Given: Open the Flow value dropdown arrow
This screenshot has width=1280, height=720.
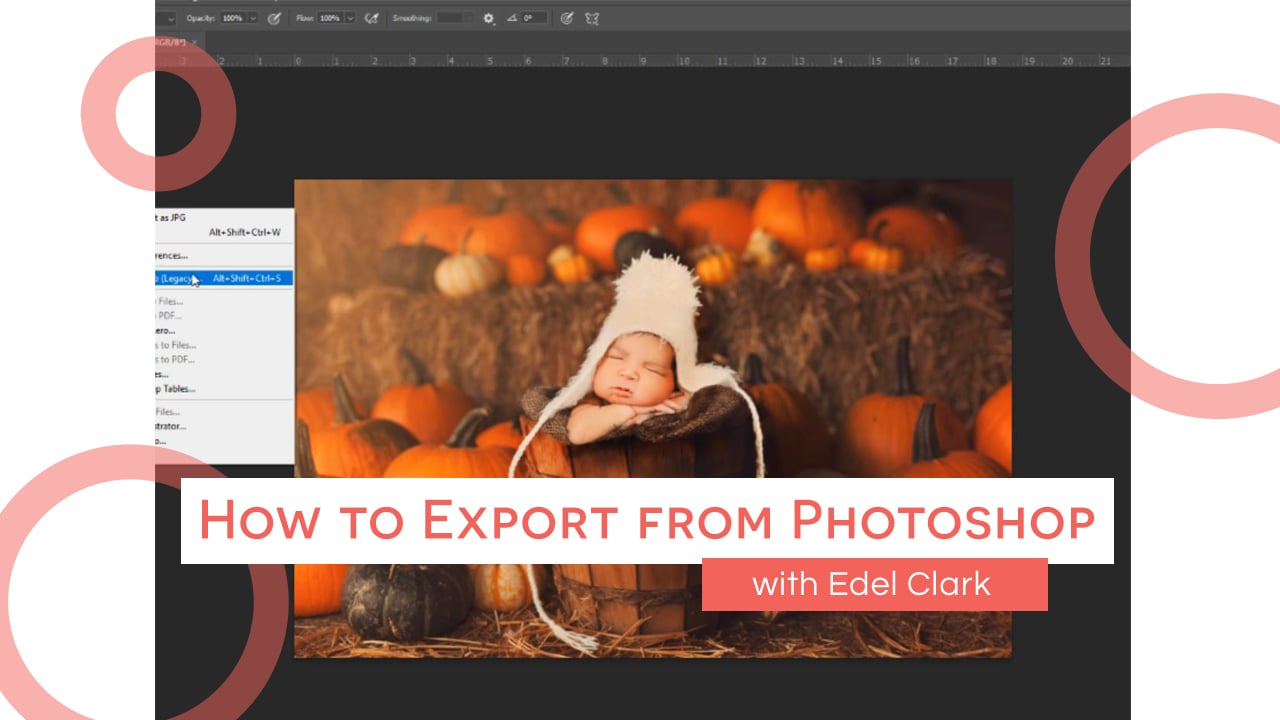Looking at the screenshot, I should 351,18.
